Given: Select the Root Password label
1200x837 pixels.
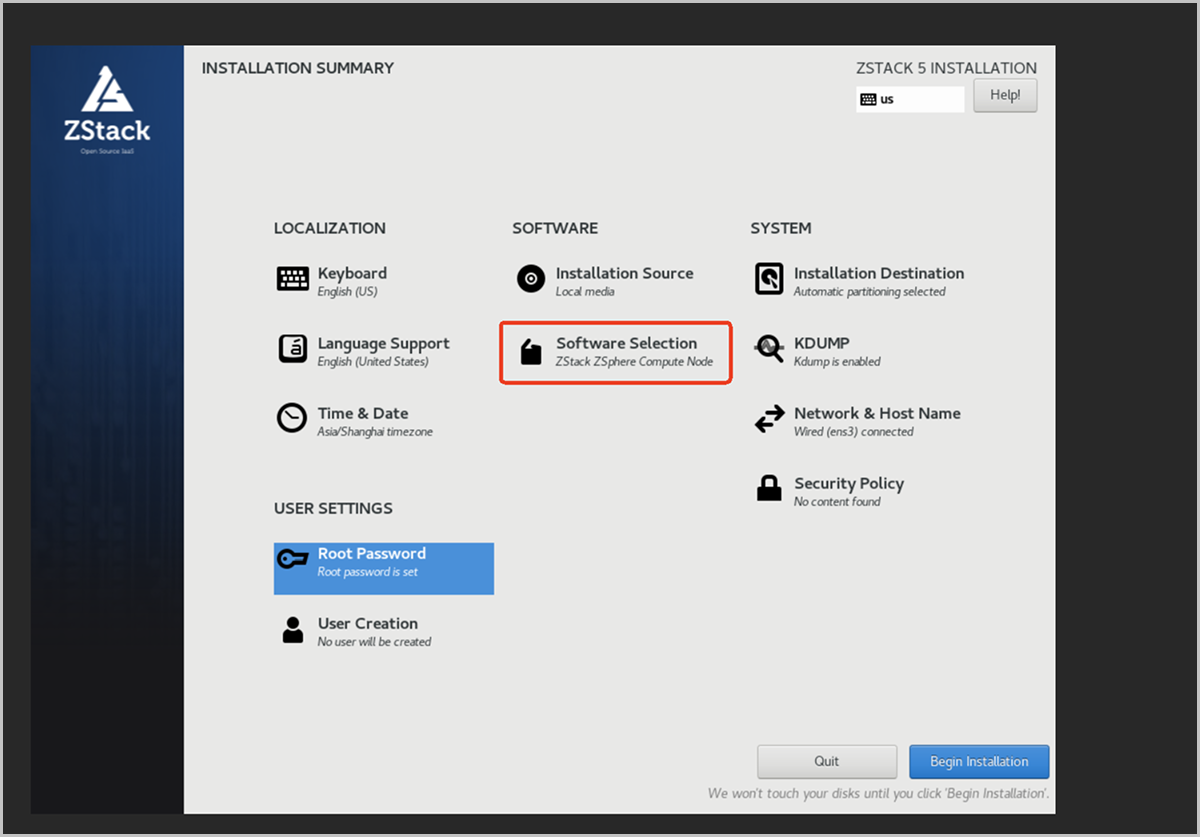Looking at the screenshot, I should 372,553.
